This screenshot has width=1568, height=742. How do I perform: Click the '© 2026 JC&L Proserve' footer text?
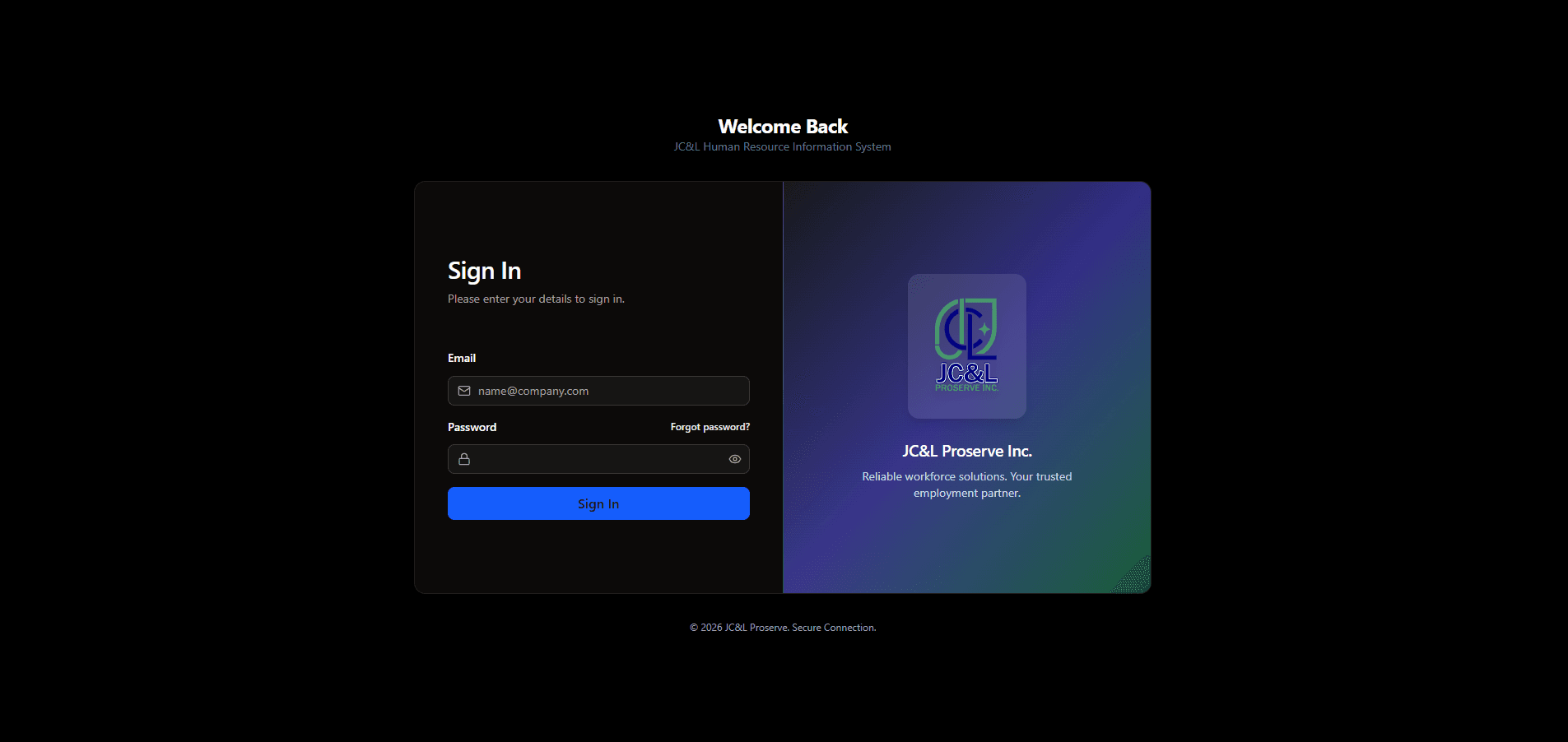click(x=782, y=628)
